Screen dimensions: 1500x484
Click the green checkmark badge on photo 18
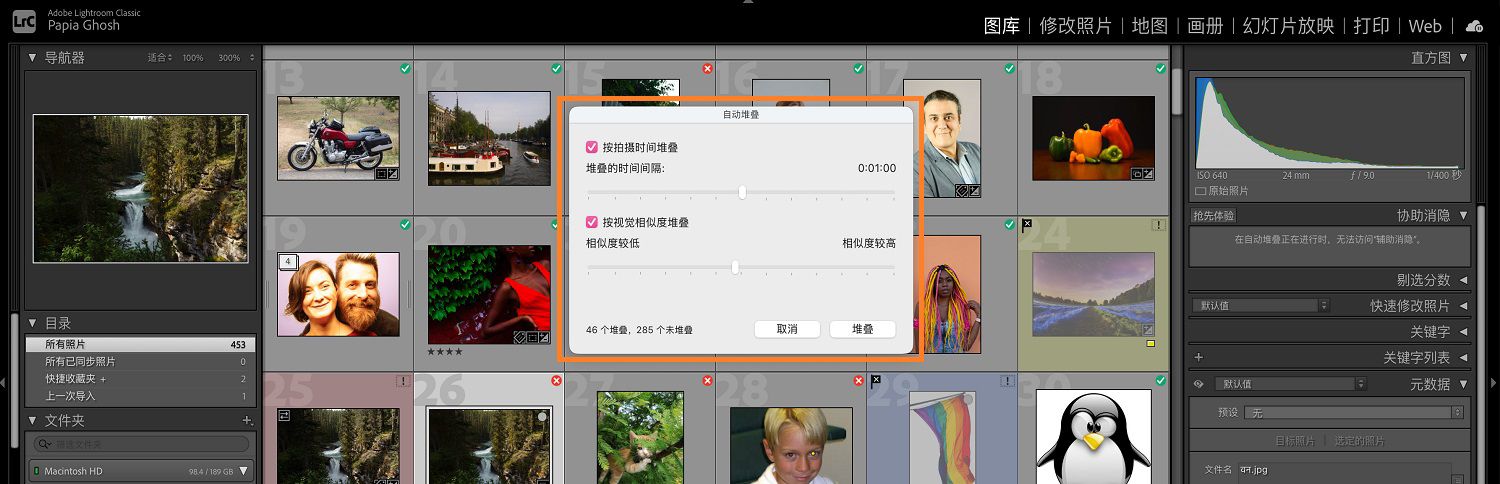point(1160,68)
